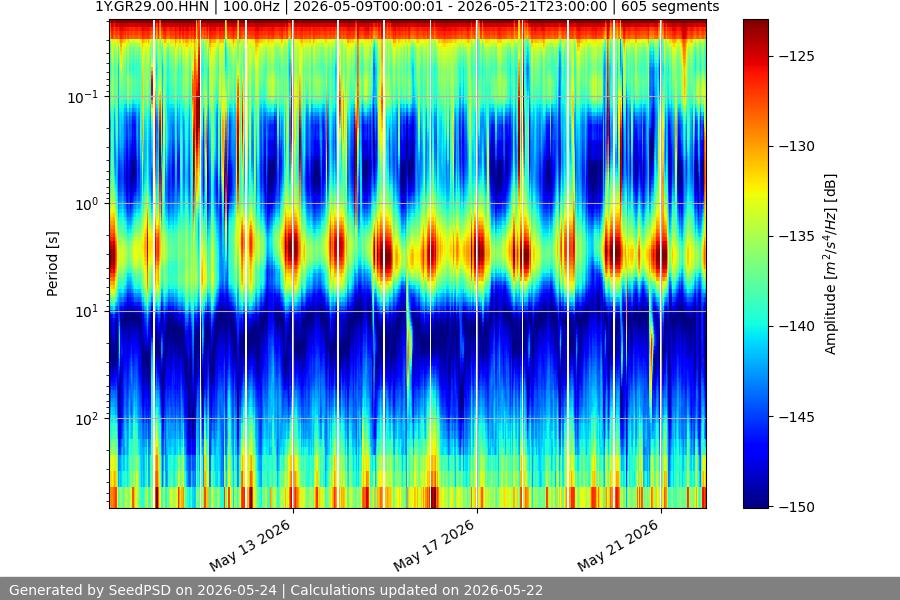Click the −140 colorbar tick label
The image size is (900, 600).
pos(797,326)
